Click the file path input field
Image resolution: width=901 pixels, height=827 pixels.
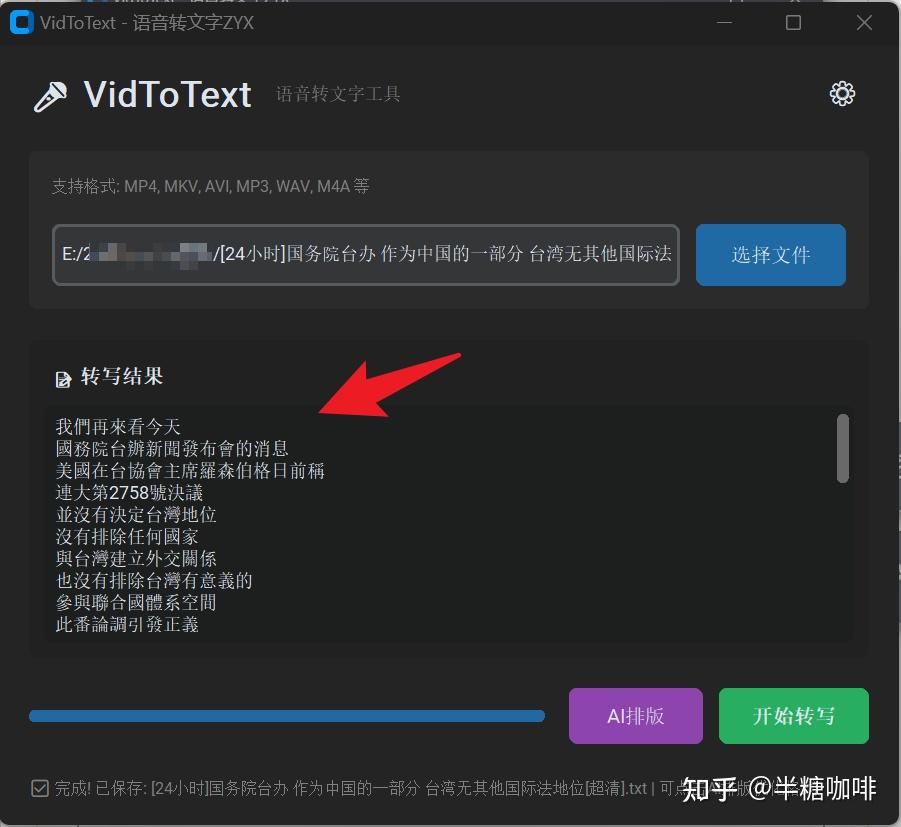pos(366,255)
